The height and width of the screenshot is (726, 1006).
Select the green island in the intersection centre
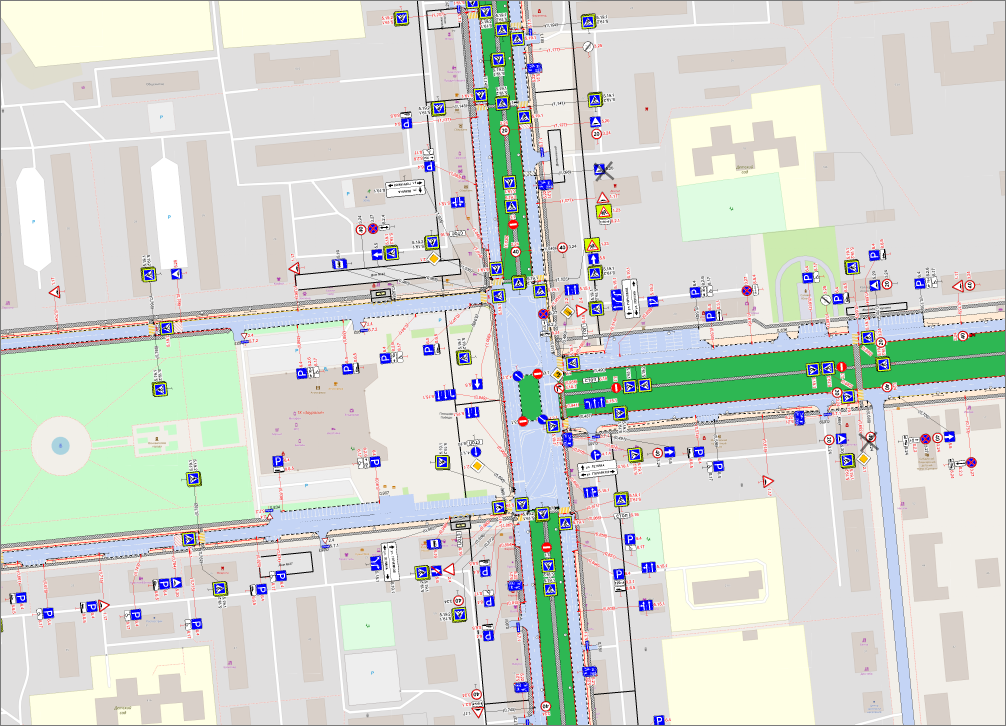point(530,398)
